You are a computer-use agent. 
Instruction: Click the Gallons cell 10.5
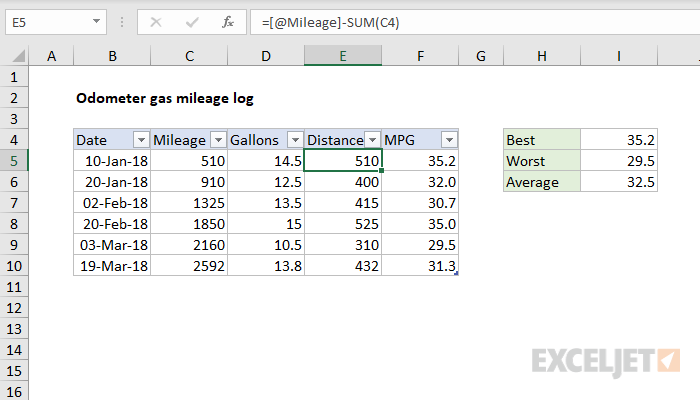pyautogui.click(x=266, y=245)
